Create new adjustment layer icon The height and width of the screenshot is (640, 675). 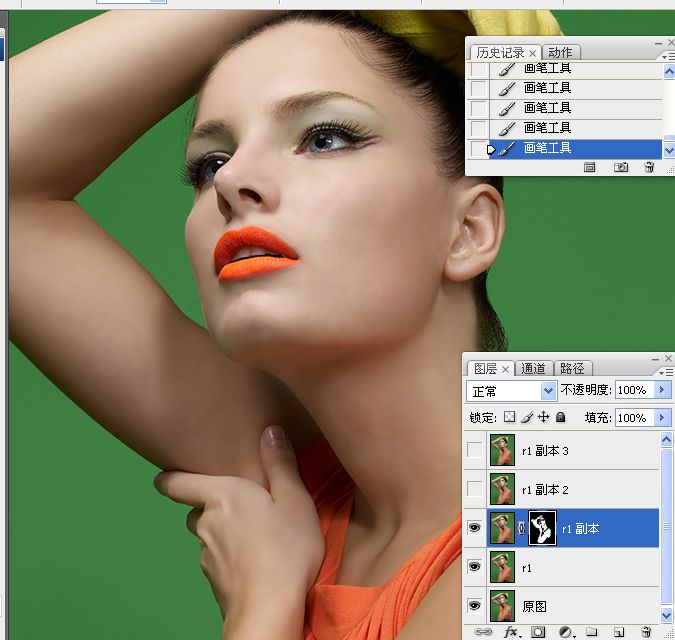click(x=565, y=632)
